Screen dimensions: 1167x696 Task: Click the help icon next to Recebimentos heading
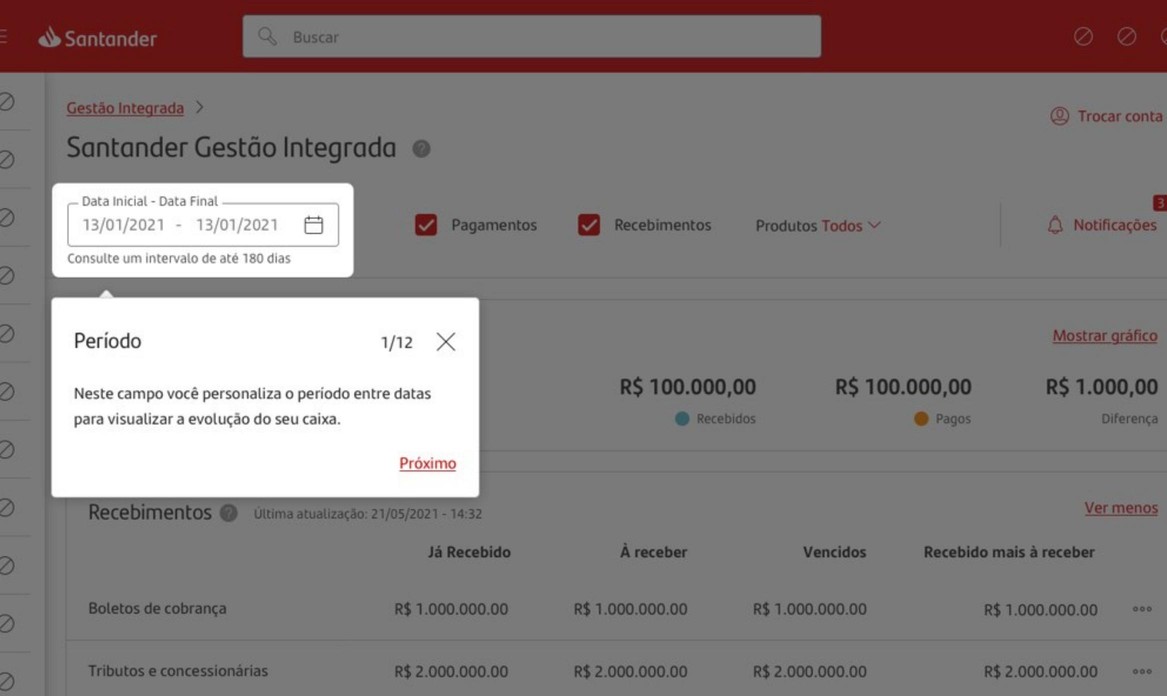[x=228, y=513]
